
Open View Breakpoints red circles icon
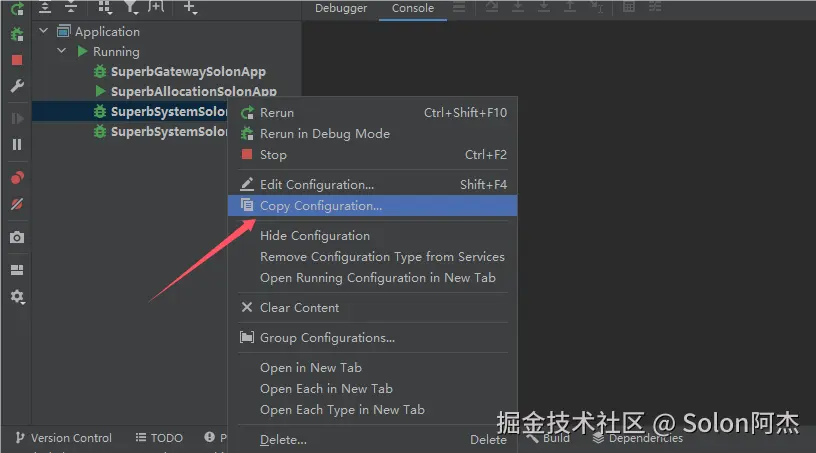tap(17, 178)
